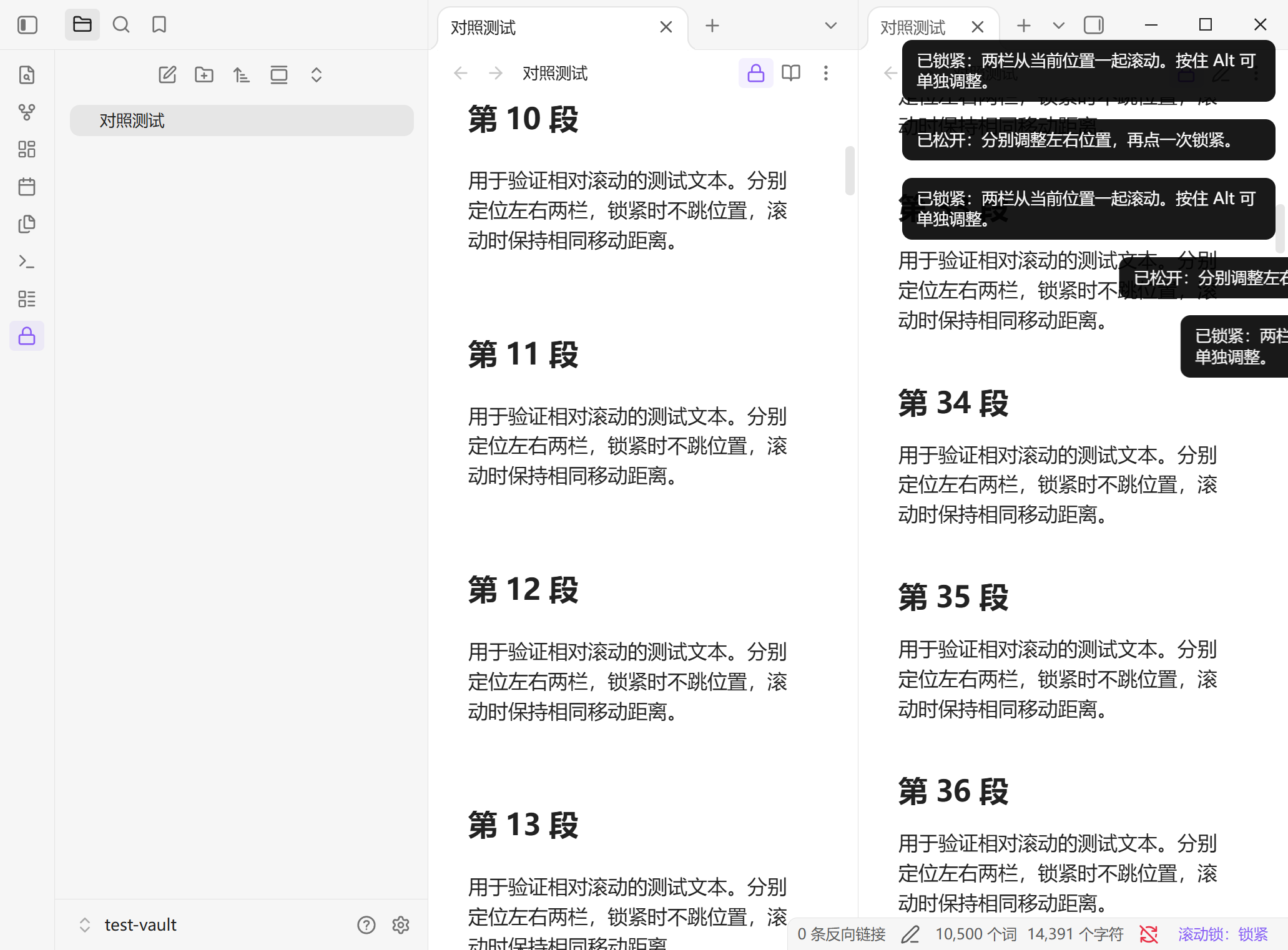Toggle the left sidebar collapse icon
1288x950 pixels.
coord(27,25)
